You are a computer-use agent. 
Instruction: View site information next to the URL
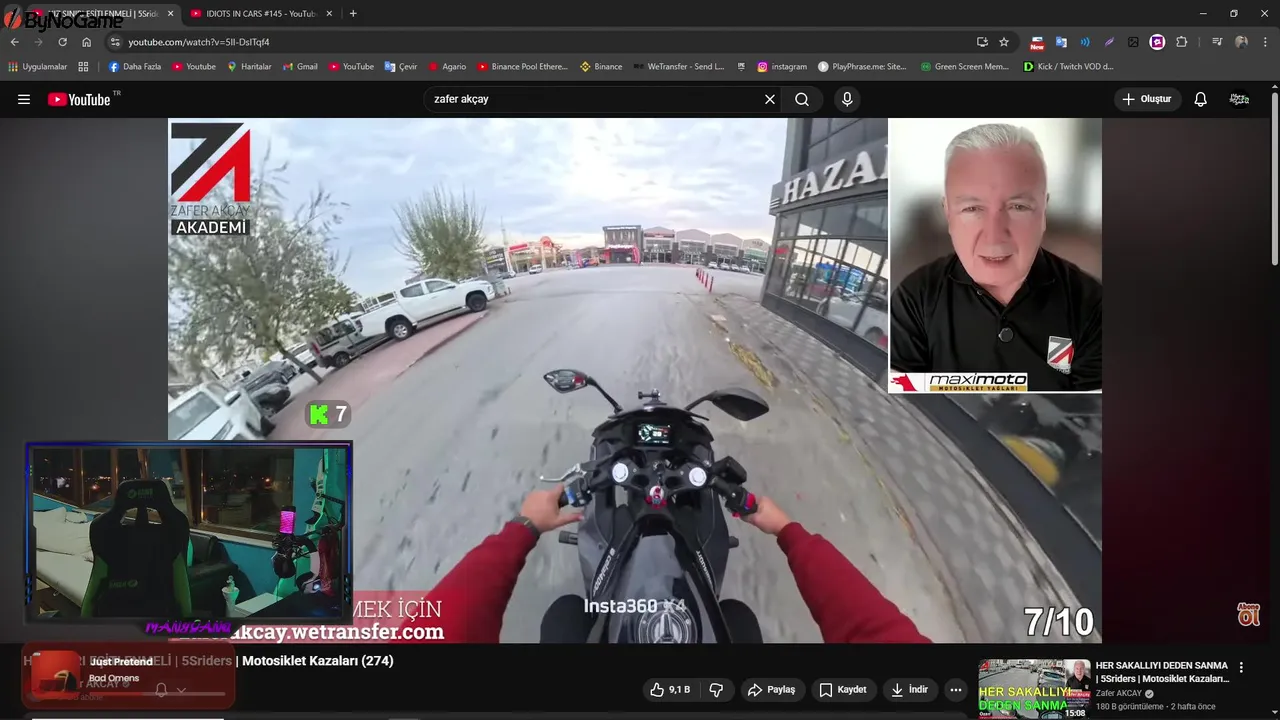(115, 42)
